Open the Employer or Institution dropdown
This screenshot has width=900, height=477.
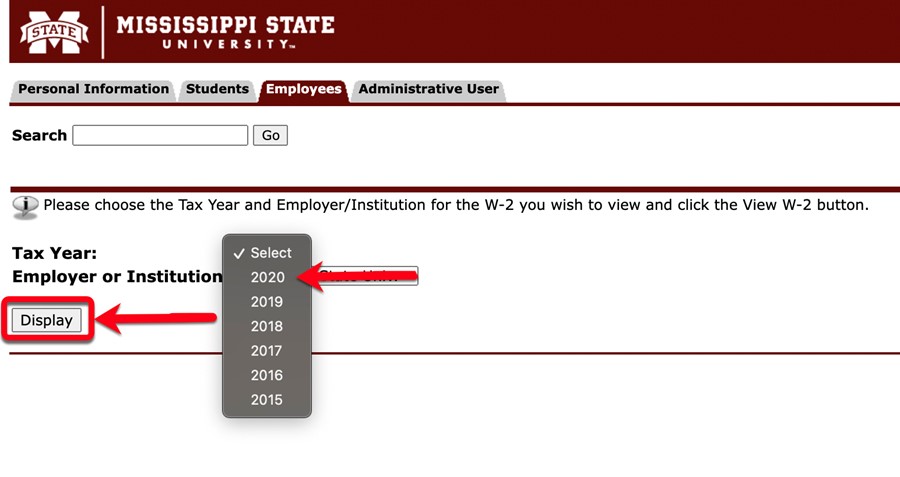click(365, 276)
